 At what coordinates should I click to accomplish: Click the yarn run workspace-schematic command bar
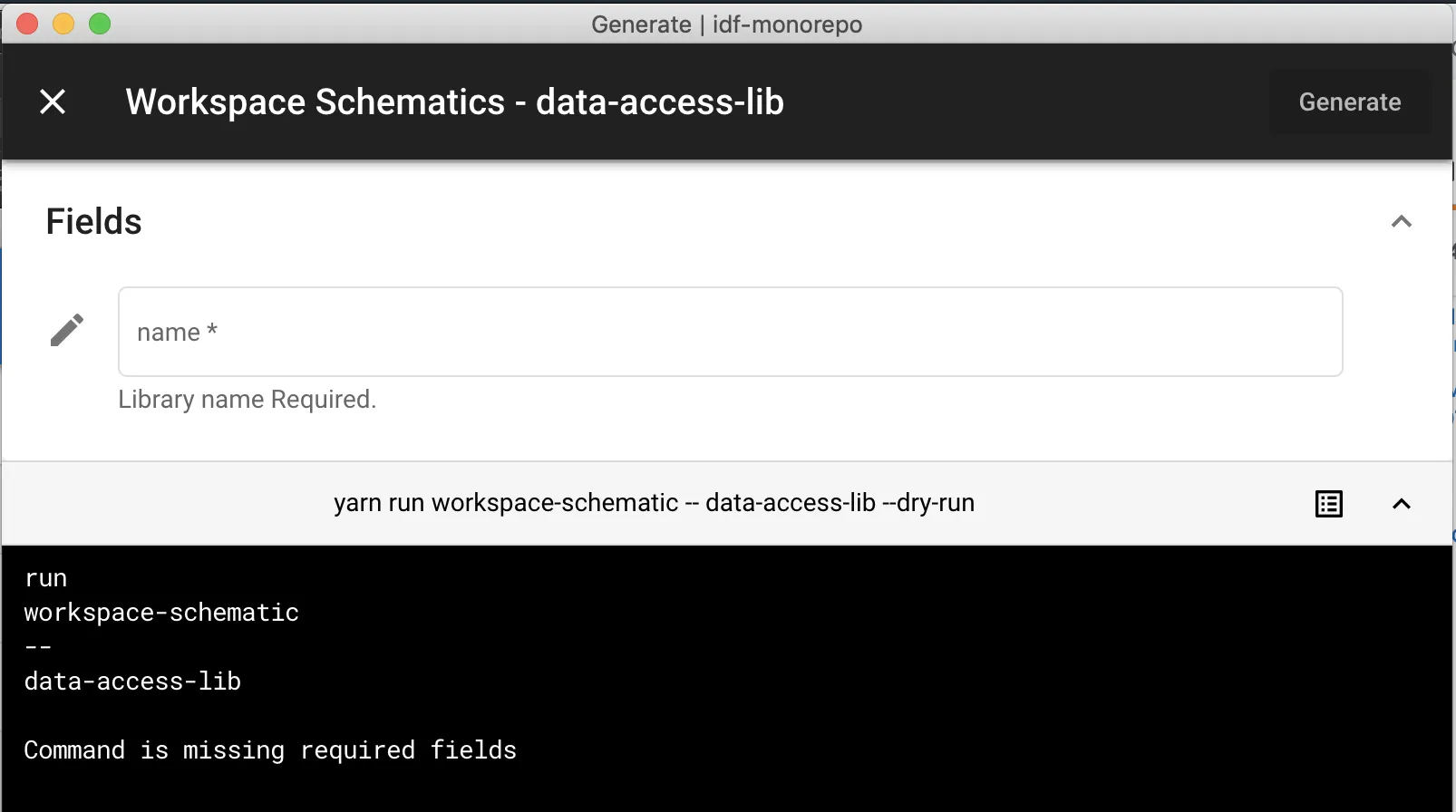[654, 503]
